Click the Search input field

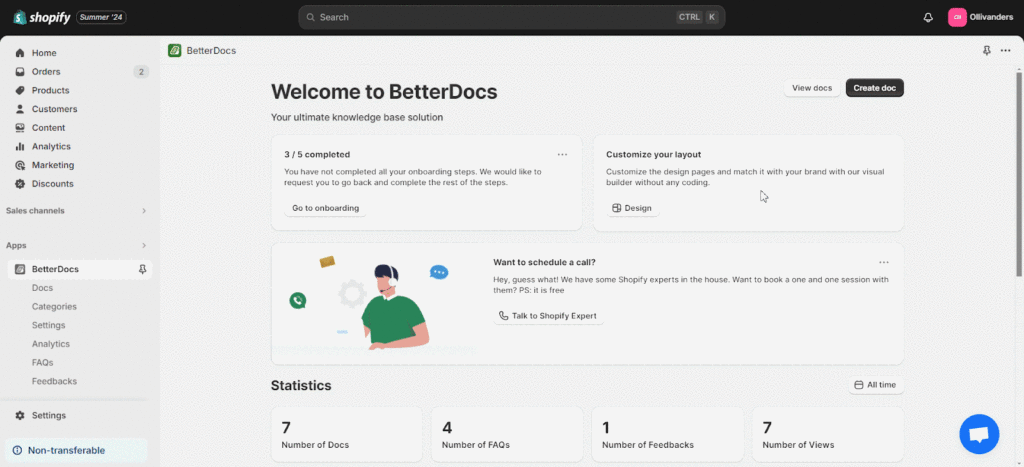tap(490, 17)
